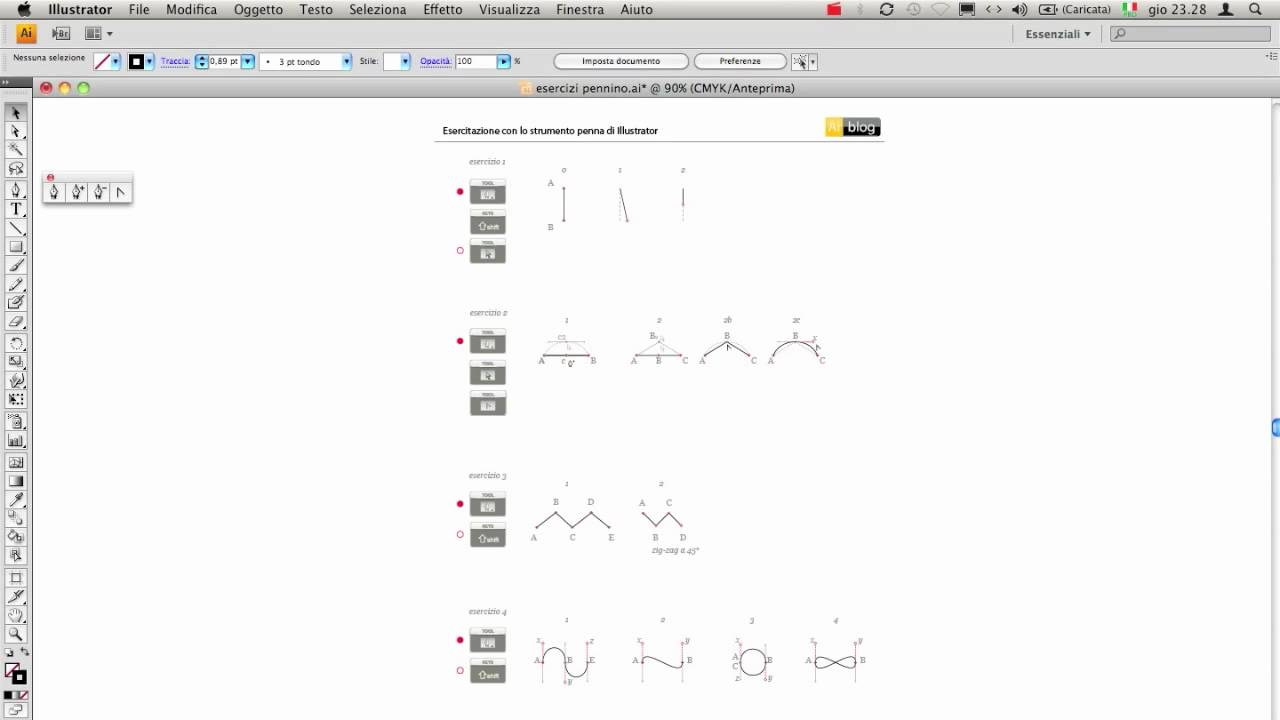Open the stroke color dropdown in control bar
This screenshot has height=720, width=1280.
(116, 62)
